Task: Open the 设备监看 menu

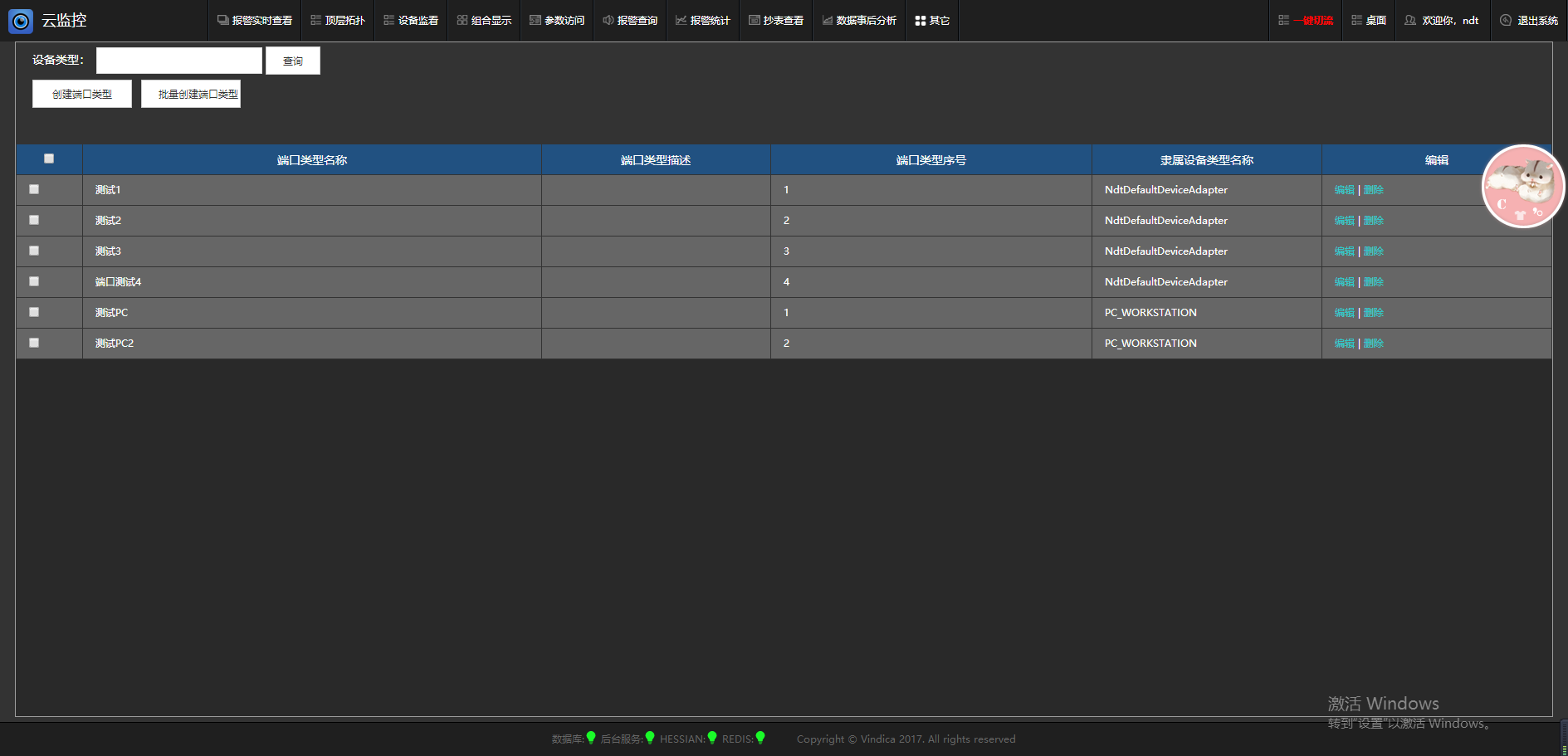Action: (x=411, y=20)
